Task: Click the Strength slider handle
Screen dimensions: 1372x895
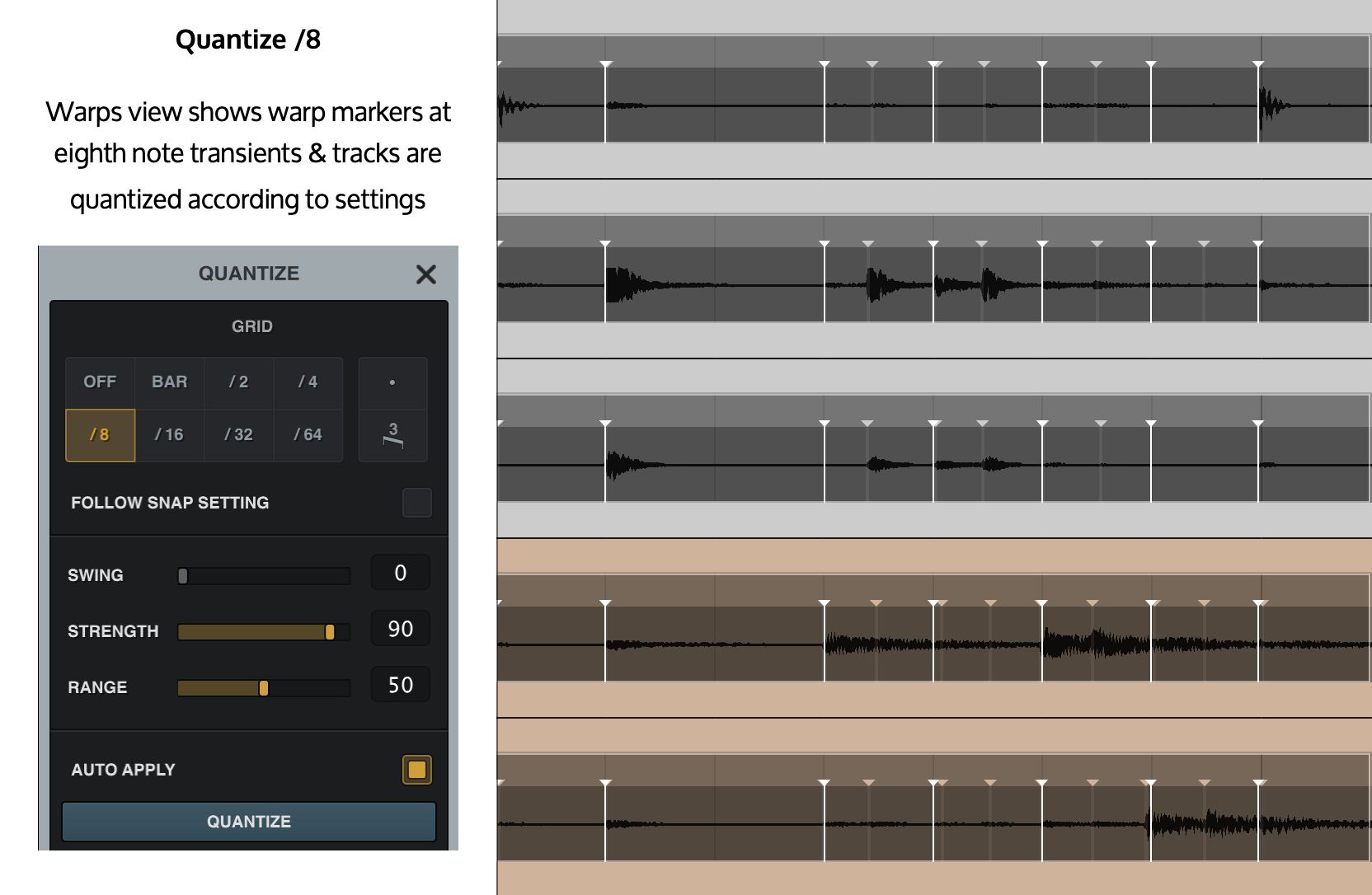Action: point(330,632)
